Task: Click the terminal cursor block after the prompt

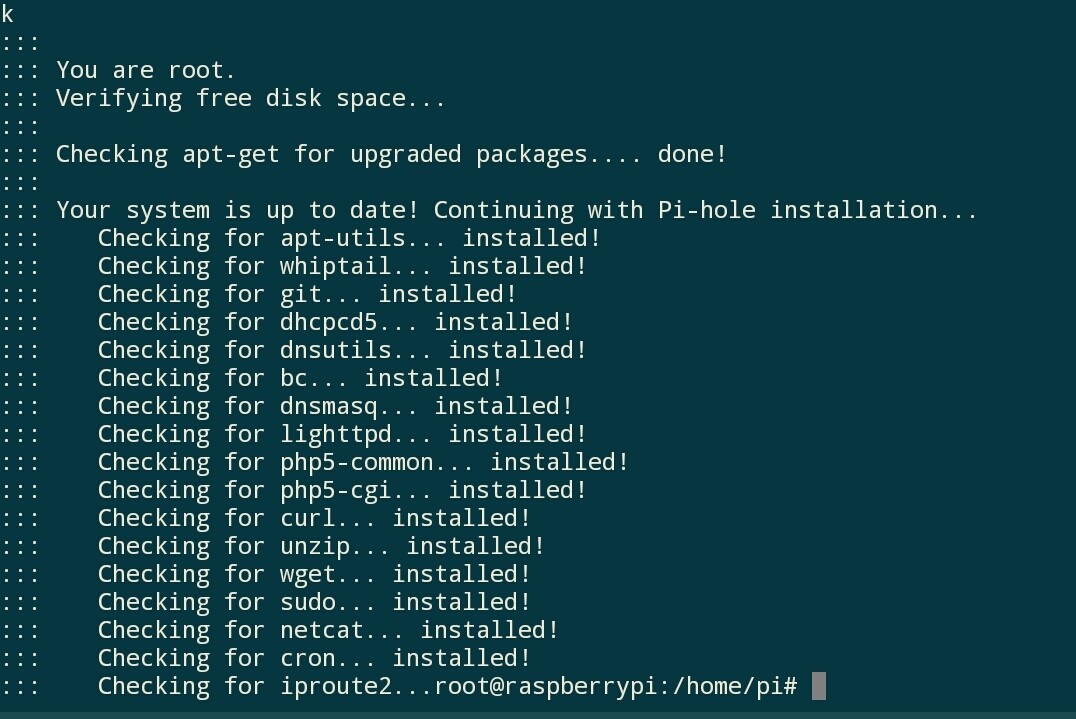Action: click(x=818, y=686)
